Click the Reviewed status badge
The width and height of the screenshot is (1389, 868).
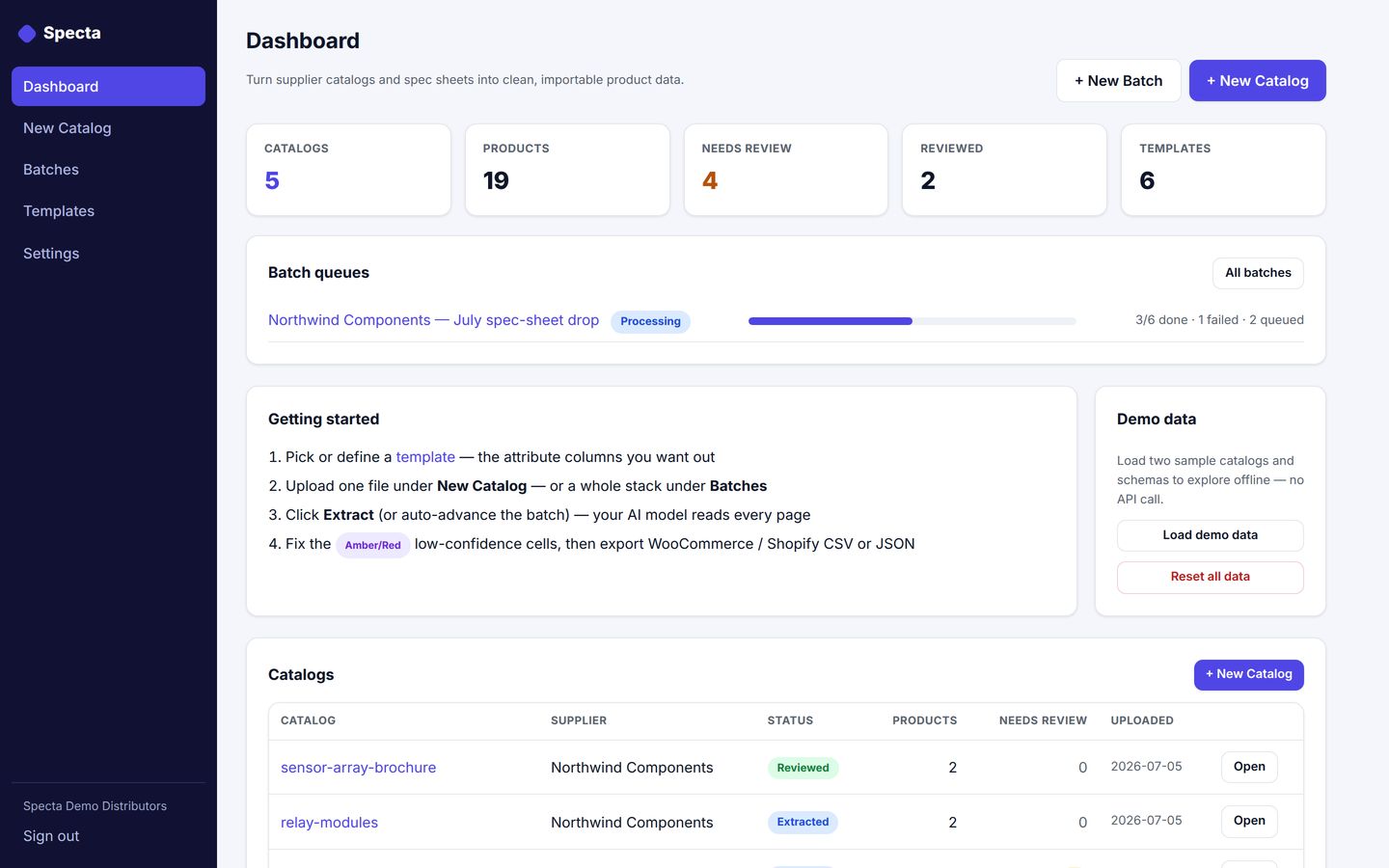[803, 768]
